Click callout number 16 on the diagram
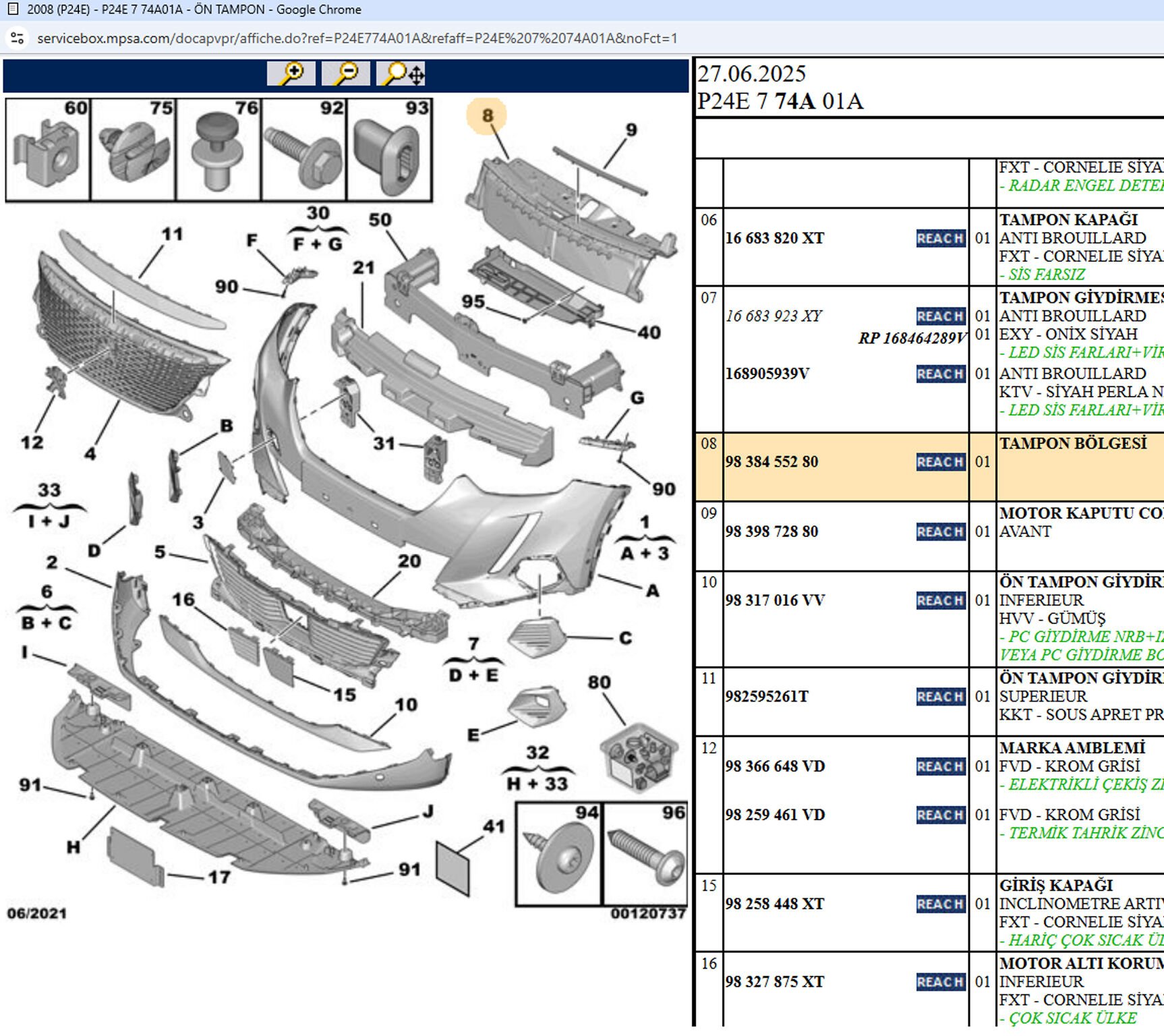Image resolution: width=1164 pixels, height=1036 pixels. pos(183,600)
